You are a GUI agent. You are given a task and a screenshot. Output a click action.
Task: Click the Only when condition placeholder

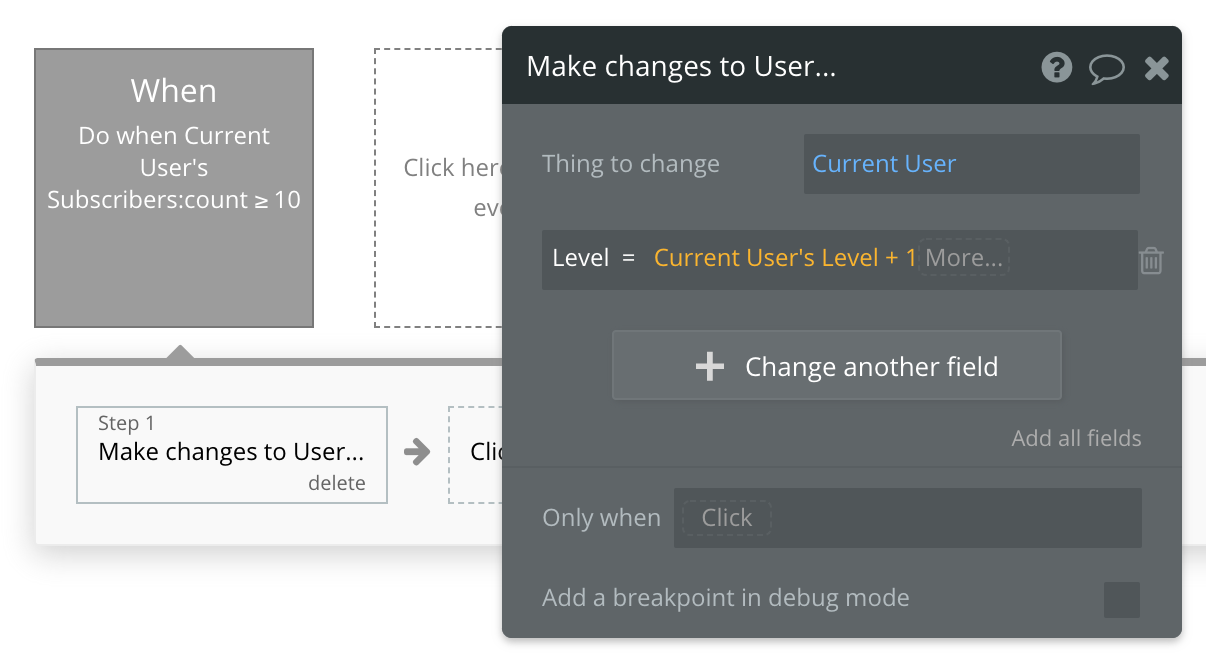[x=726, y=518]
